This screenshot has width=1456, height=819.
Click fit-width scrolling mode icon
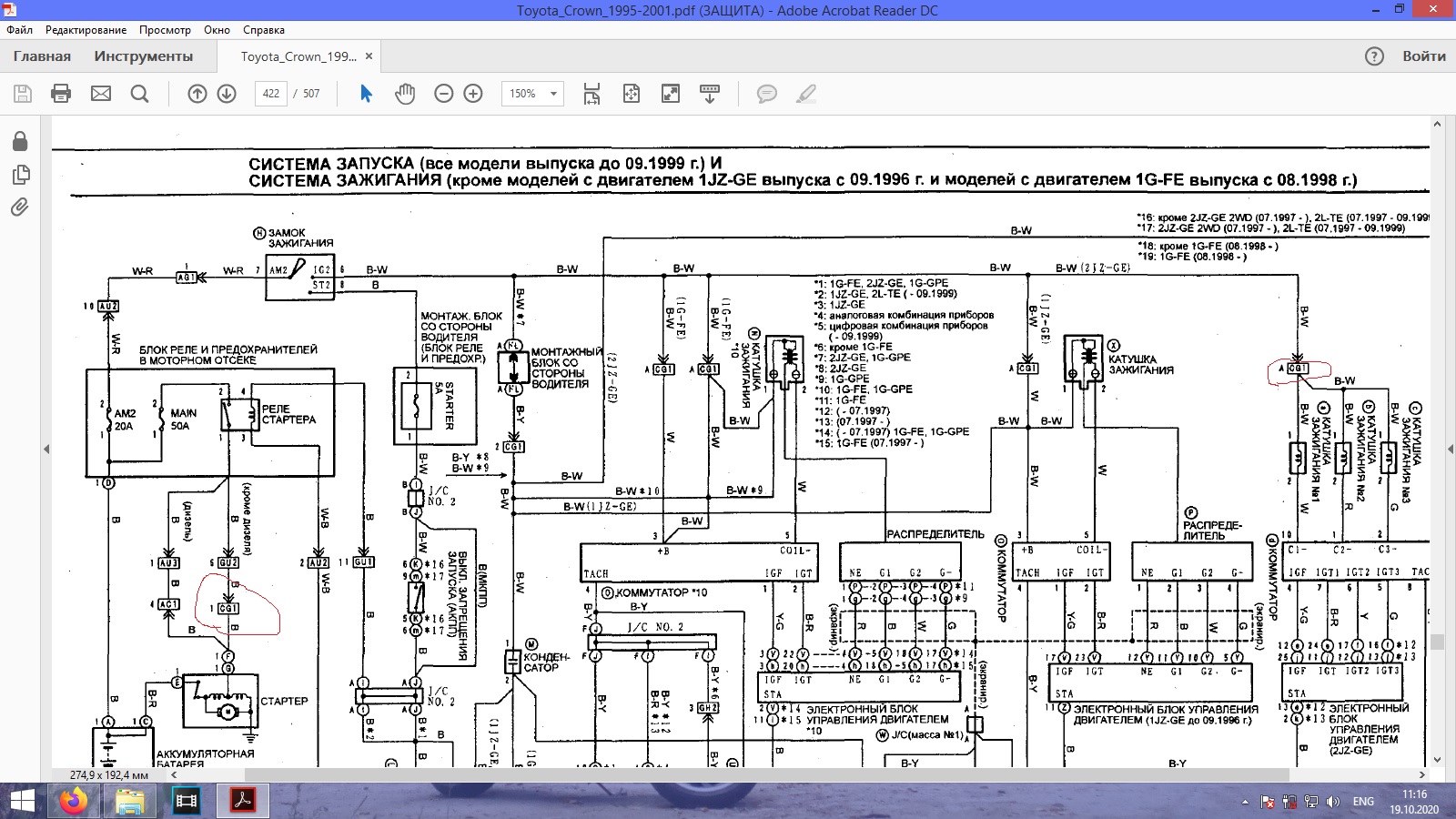591,93
